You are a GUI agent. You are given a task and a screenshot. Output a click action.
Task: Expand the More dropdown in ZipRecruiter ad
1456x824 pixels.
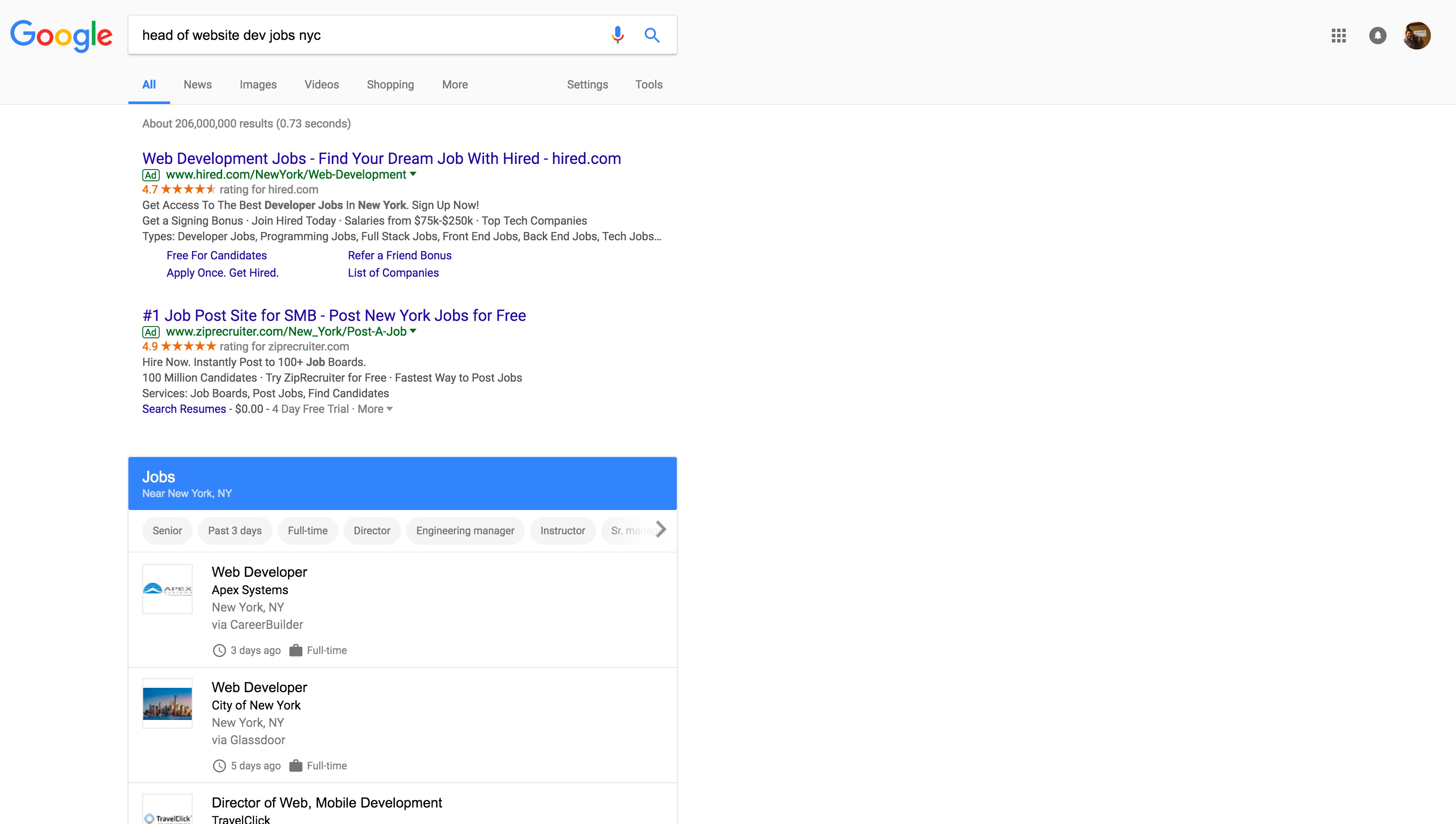(x=375, y=409)
